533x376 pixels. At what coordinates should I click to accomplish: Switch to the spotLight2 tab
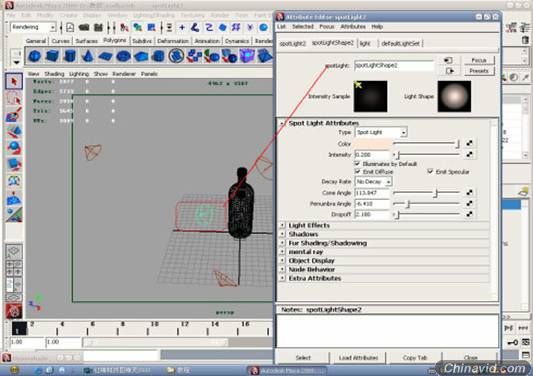[293, 44]
